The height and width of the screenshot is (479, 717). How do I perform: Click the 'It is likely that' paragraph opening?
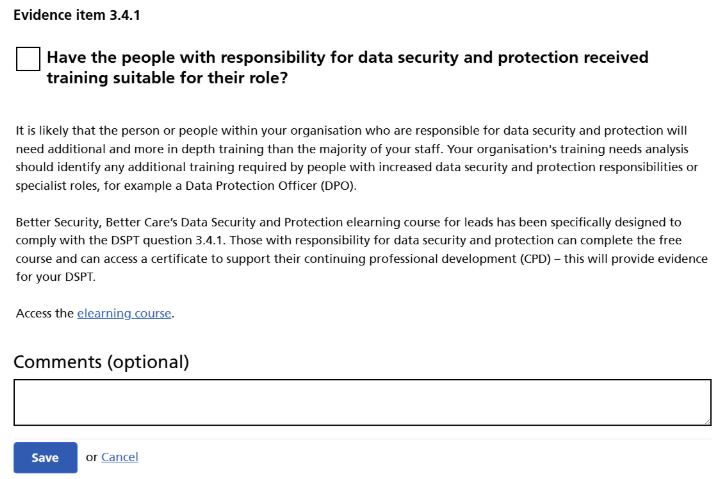coord(60,131)
